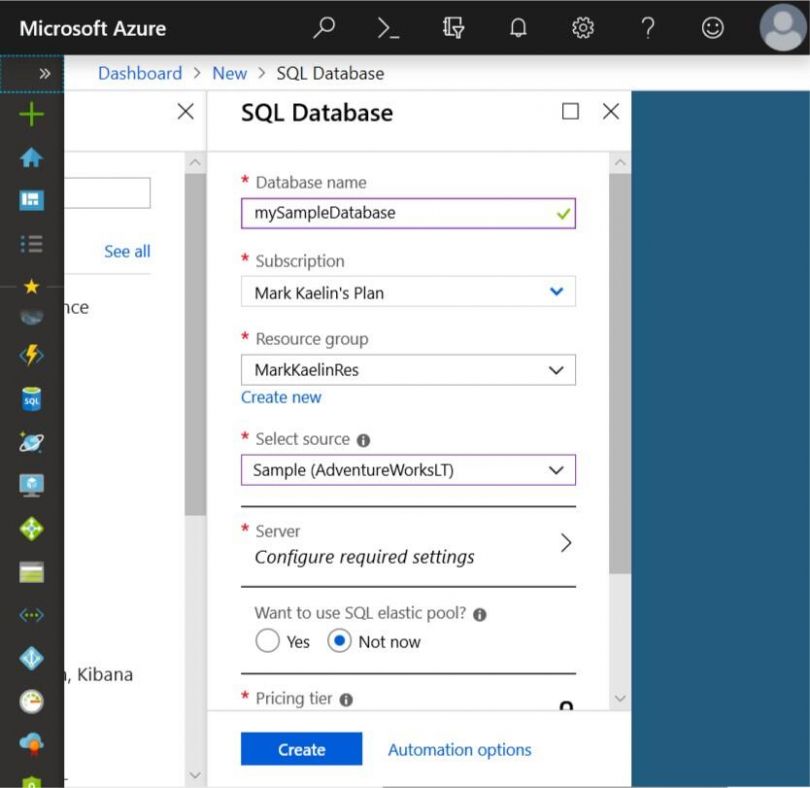Choose Yes for SQL elastic pool

click(267, 641)
